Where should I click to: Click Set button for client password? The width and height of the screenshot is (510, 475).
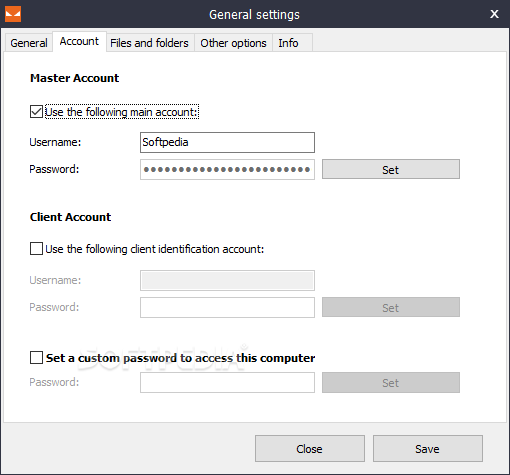(391, 307)
